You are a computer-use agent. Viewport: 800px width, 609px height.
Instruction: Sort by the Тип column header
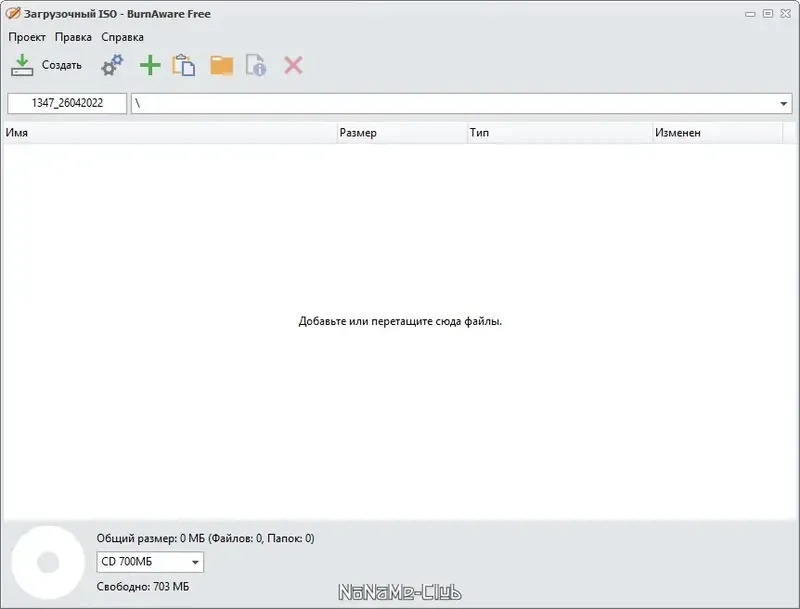[560, 133]
